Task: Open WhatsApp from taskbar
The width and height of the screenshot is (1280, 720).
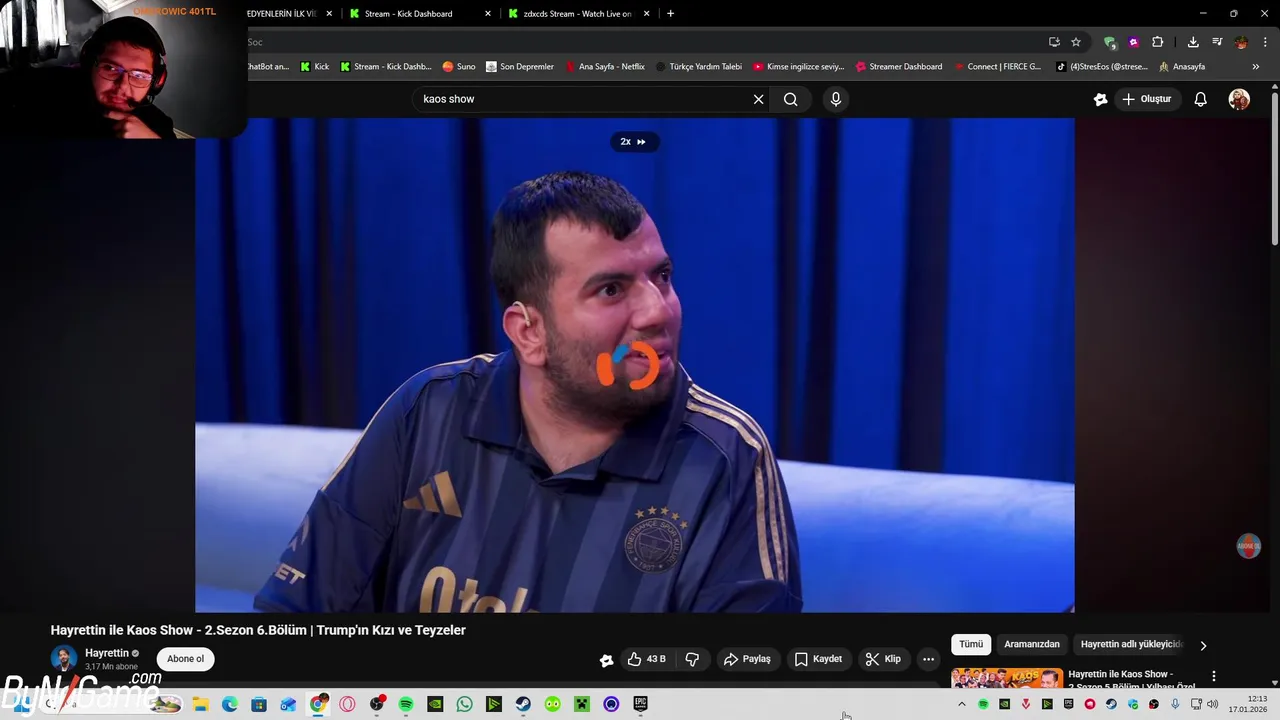Action: tap(464, 704)
